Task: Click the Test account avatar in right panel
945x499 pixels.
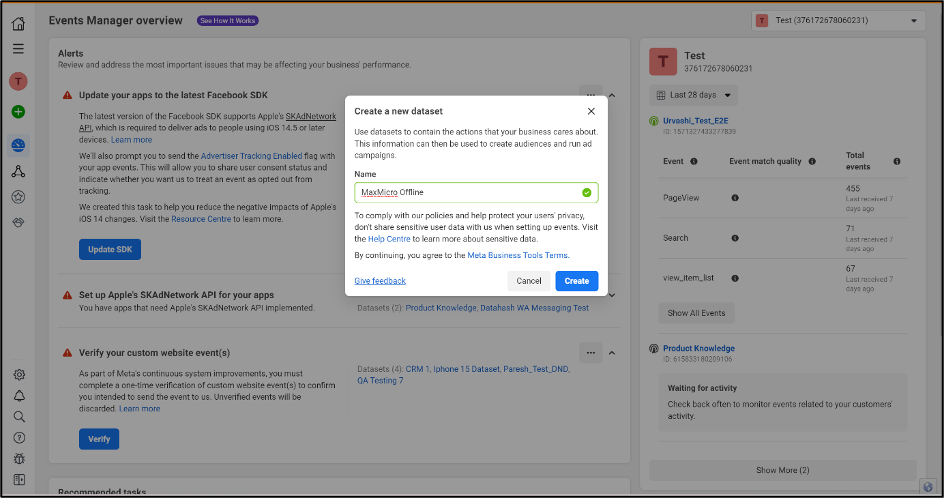Action: [x=663, y=61]
